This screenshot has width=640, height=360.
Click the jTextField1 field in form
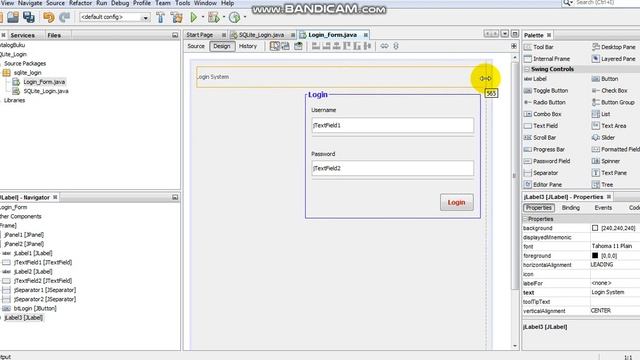[393, 125]
